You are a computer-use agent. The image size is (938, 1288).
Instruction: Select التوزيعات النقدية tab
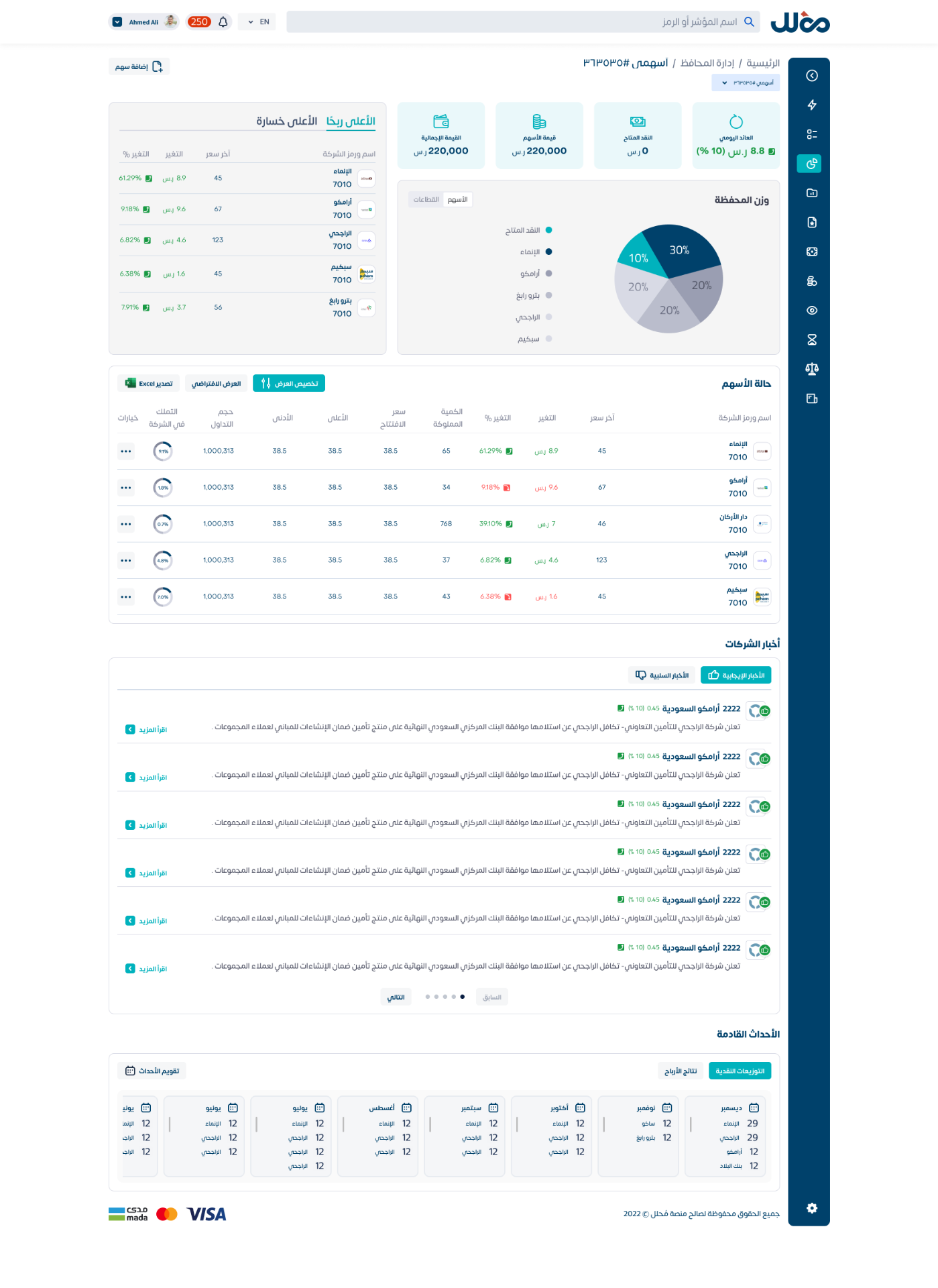[x=740, y=1071]
